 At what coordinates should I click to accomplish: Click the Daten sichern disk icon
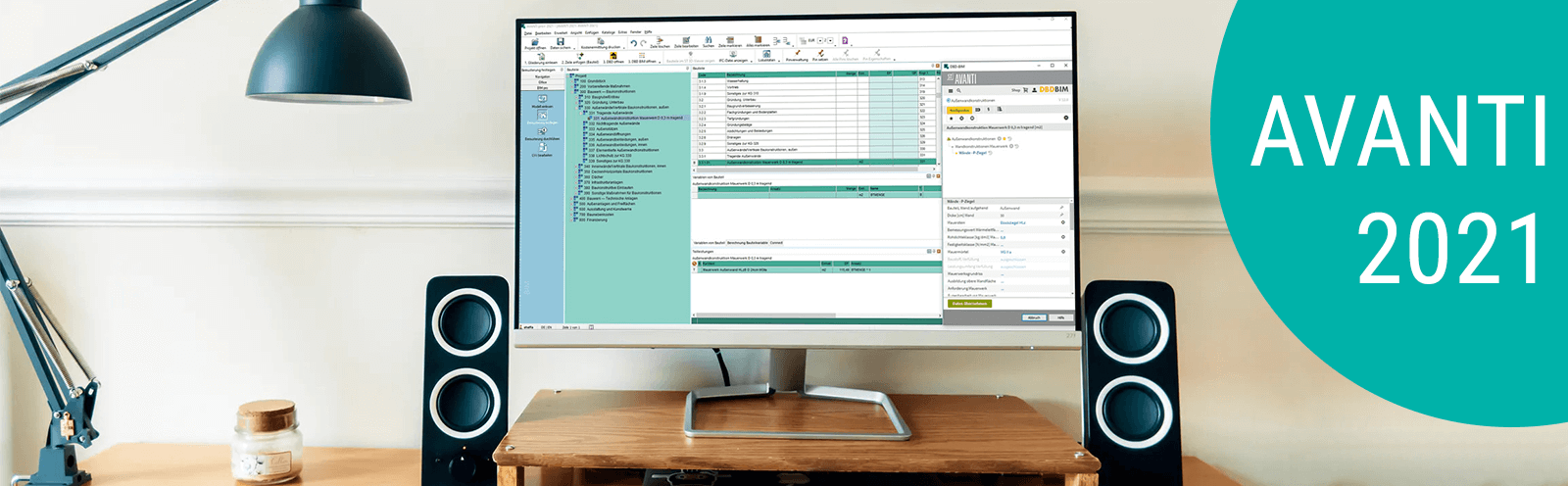tap(561, 42)
